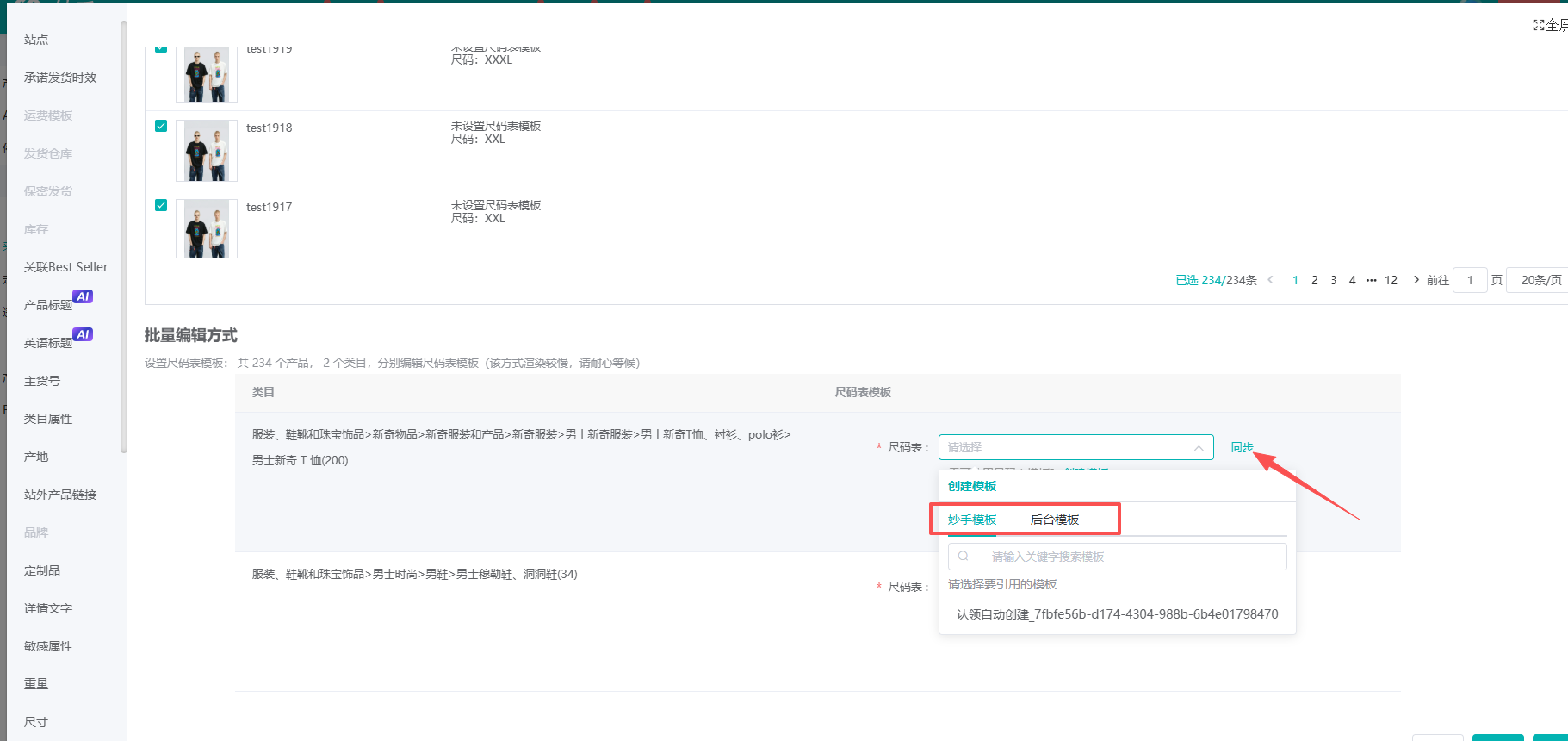Focus the go-to page number field
This screenshot has height=741, width=1568.
tap(1470, 280)
